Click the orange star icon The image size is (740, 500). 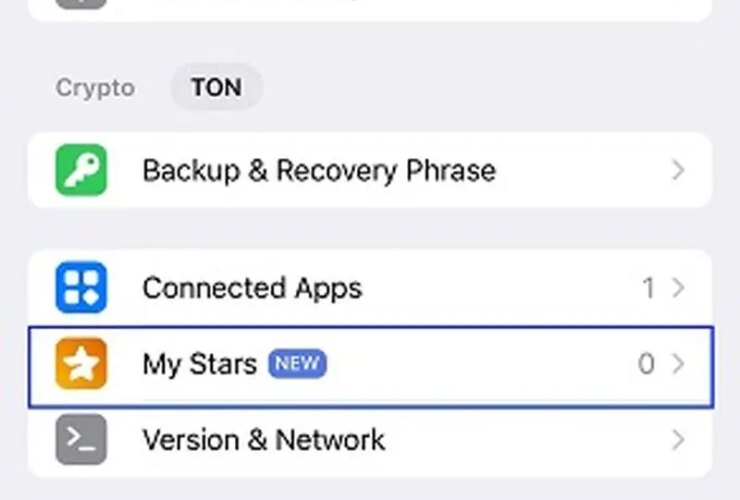pos(81,364)
